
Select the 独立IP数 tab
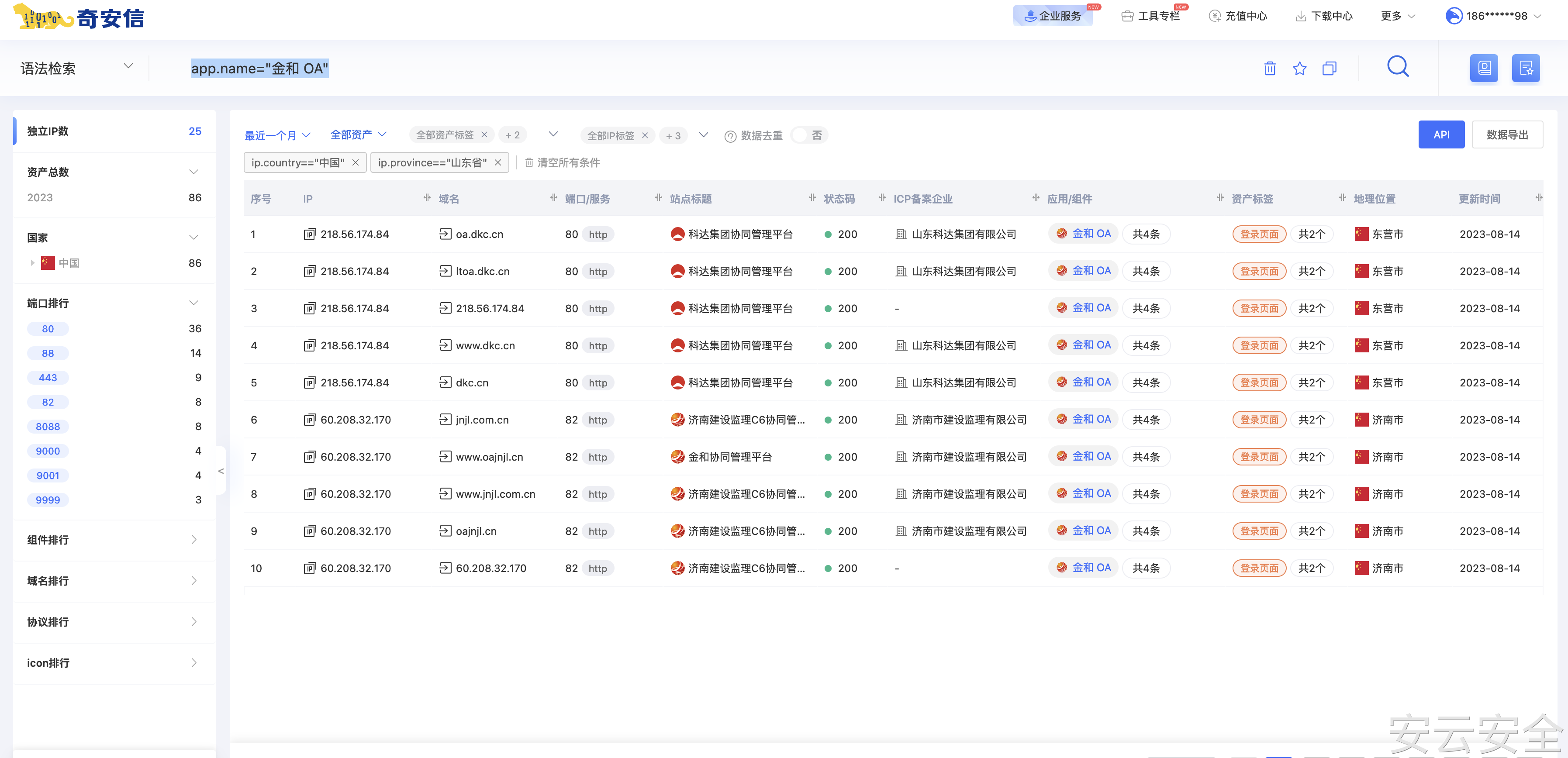[x=114, y=131]
